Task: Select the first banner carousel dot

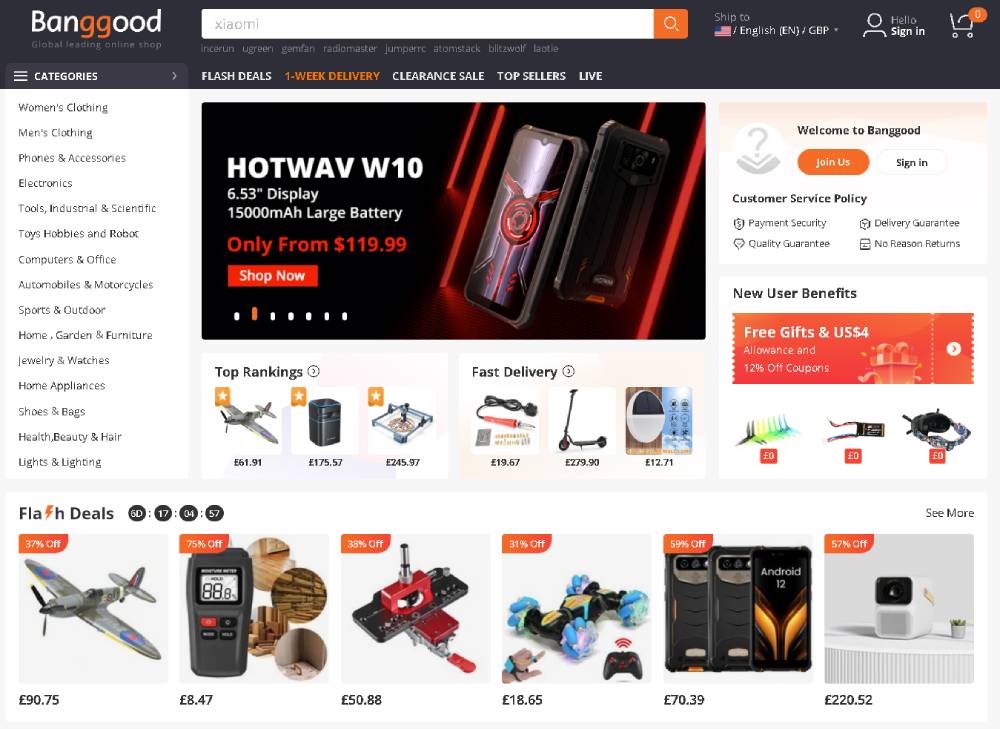Action: 237,316
